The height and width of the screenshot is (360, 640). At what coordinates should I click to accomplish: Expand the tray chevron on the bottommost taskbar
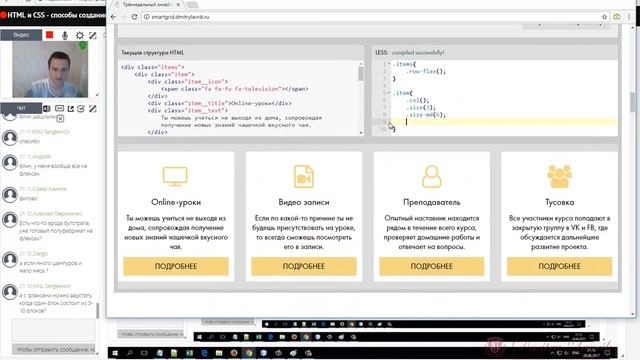(552, 353)
